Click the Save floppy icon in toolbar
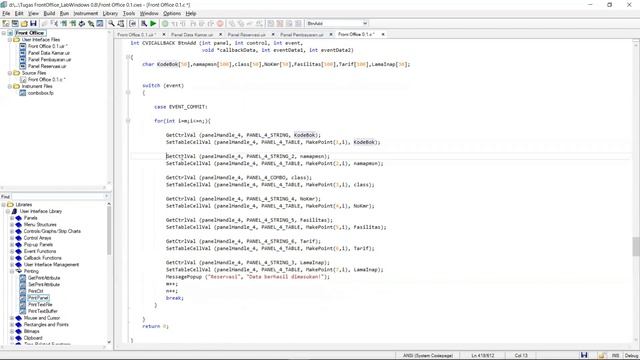This screenshot has width=640, height=360. (x=33, y=24)
